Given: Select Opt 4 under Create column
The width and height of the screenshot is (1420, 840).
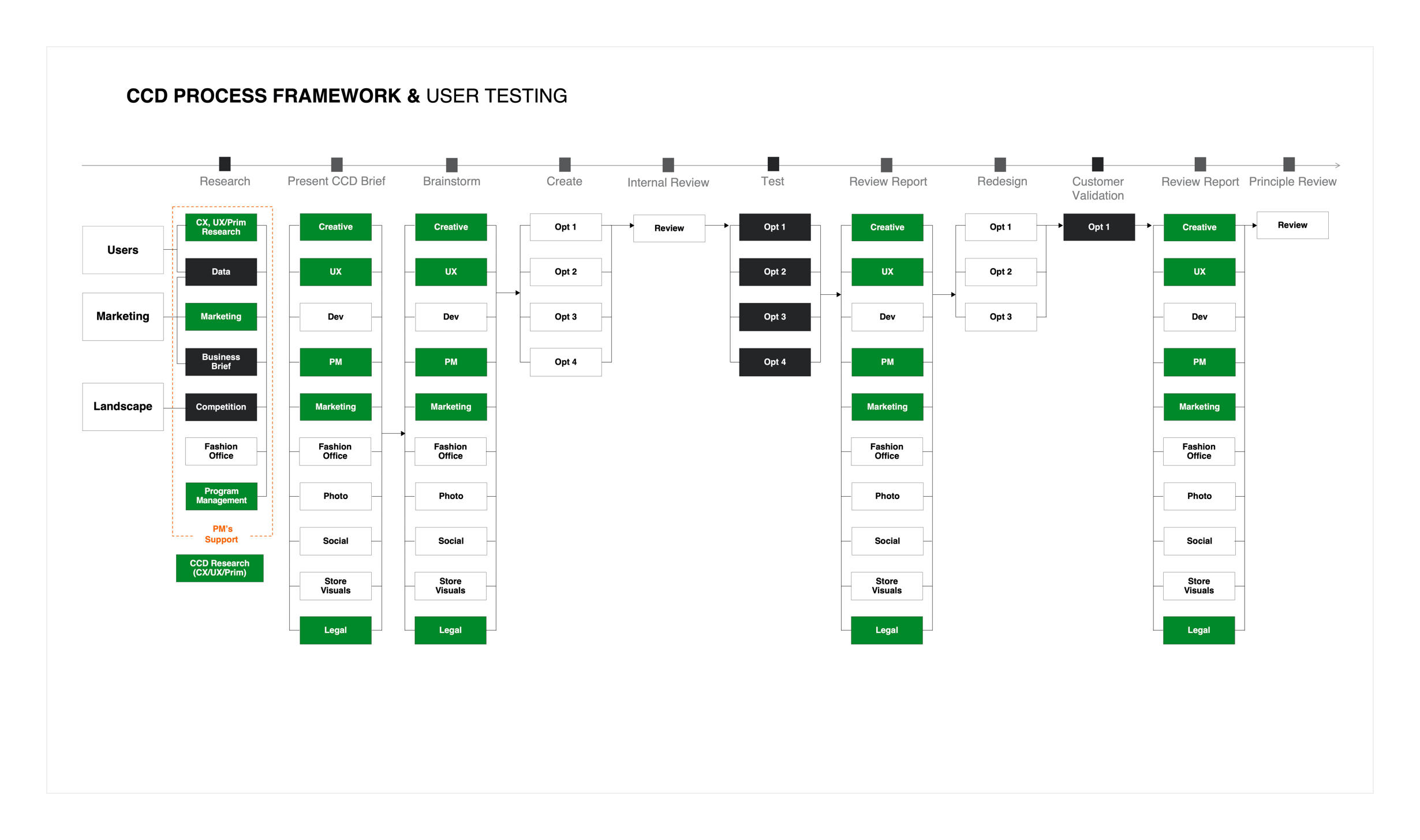Looking at the screenshot, I should pyautogui.click(x=565, y=362).
